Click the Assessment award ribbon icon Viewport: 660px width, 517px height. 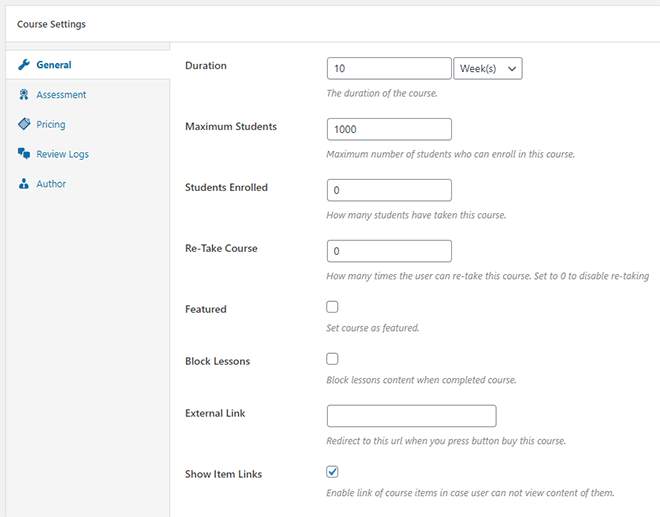coord(24,95)
